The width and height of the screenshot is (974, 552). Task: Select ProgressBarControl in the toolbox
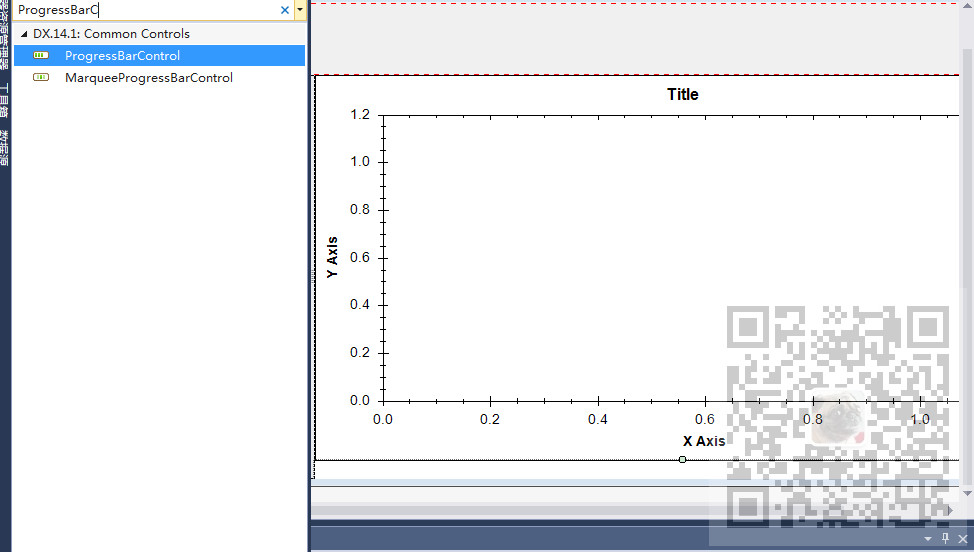[x=160, y=55]
